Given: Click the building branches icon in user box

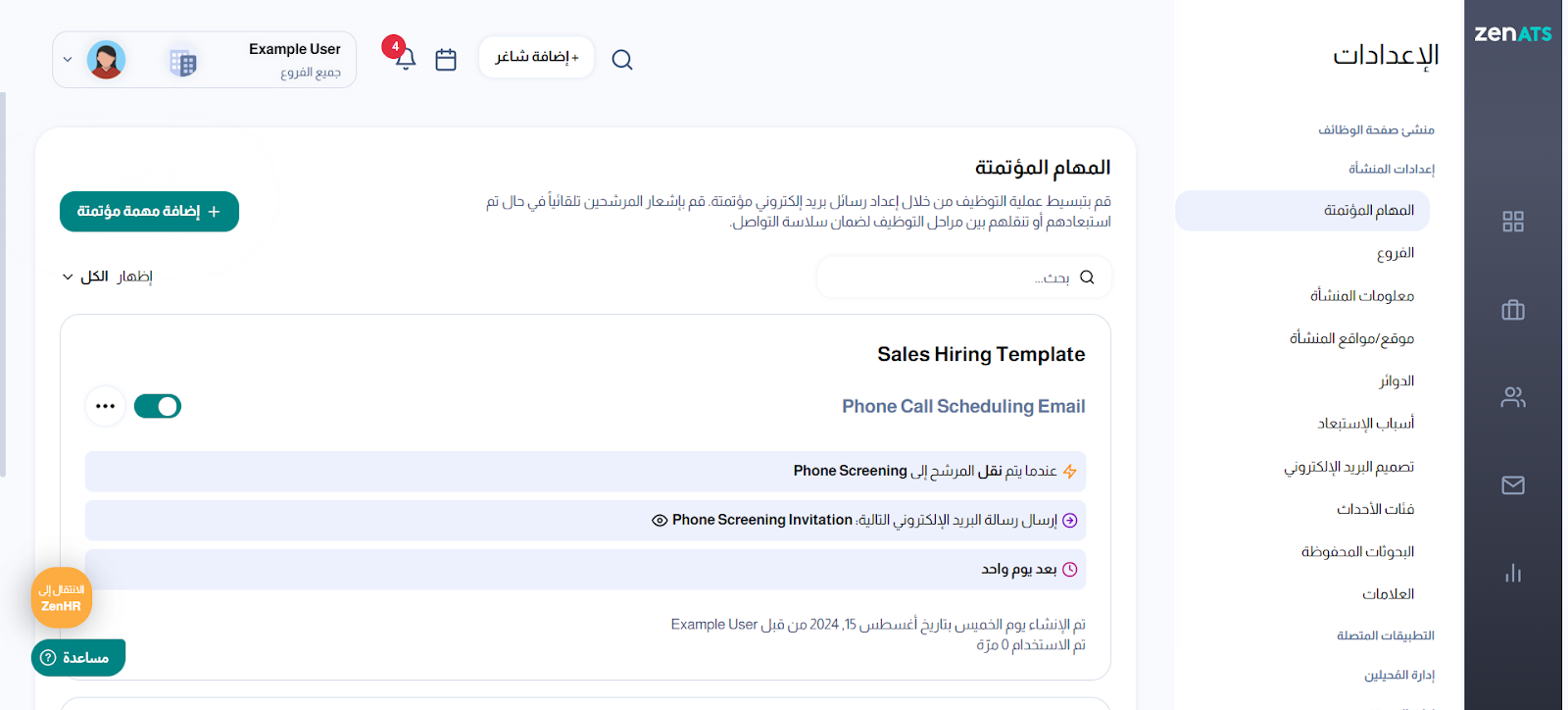Looking at the screenshot, I should [x=183, y=63].
